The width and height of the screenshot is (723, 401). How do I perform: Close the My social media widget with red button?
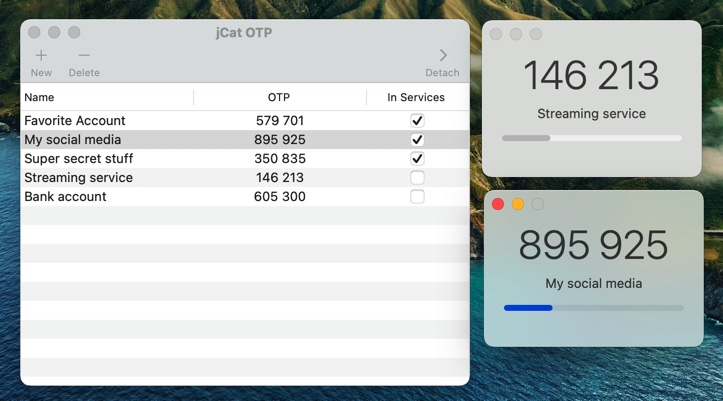(x=498, y=204)
